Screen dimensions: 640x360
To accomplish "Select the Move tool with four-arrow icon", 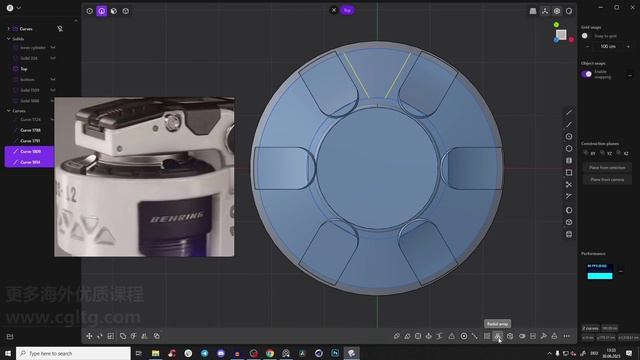I will (x=89, y=336).
